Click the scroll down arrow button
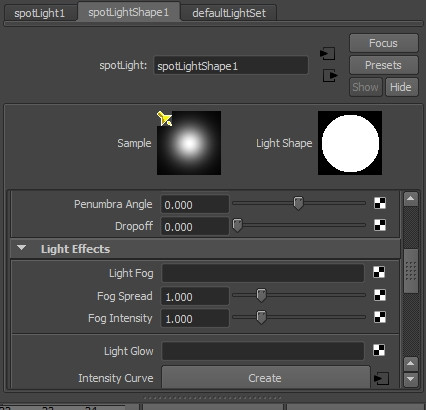Screen dimensions: 426x410 tap(410, 379)
